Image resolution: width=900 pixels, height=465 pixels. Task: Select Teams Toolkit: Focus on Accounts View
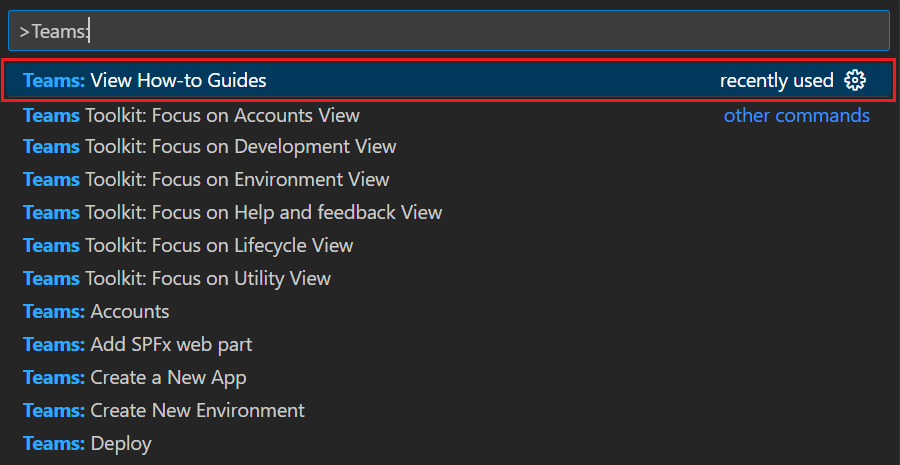pos(449,115)
